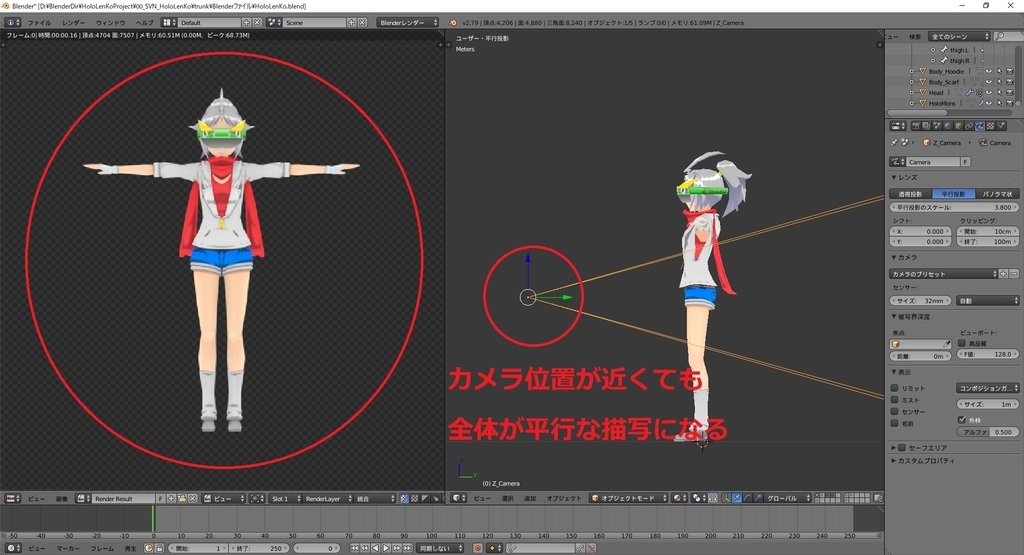Image resolution: width=1024 pixels, height=555 pixels.
Task: Open the カメラのプリセット dropdown
Action: click(944, 274)
